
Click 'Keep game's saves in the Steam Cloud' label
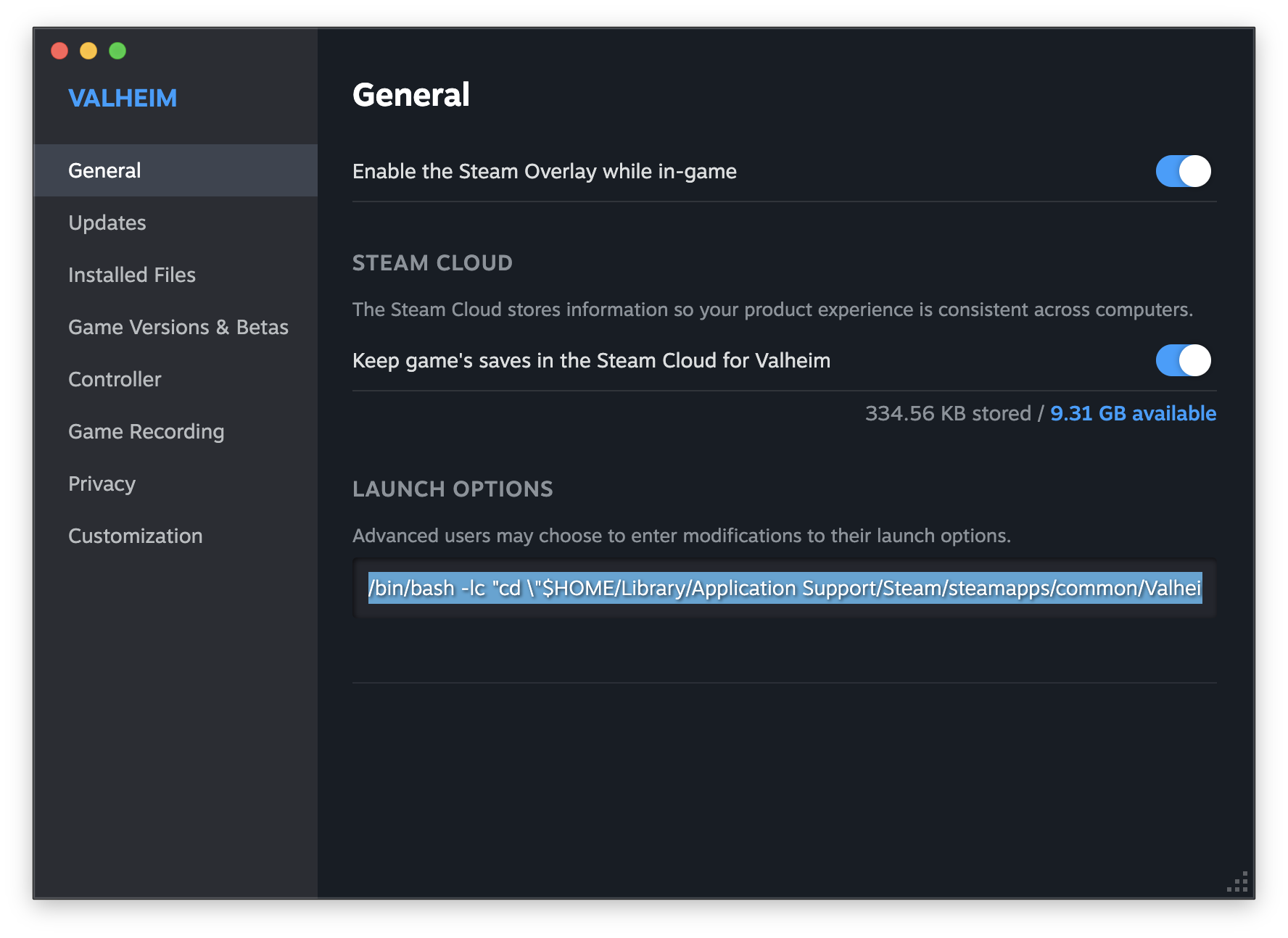(591, 360)
